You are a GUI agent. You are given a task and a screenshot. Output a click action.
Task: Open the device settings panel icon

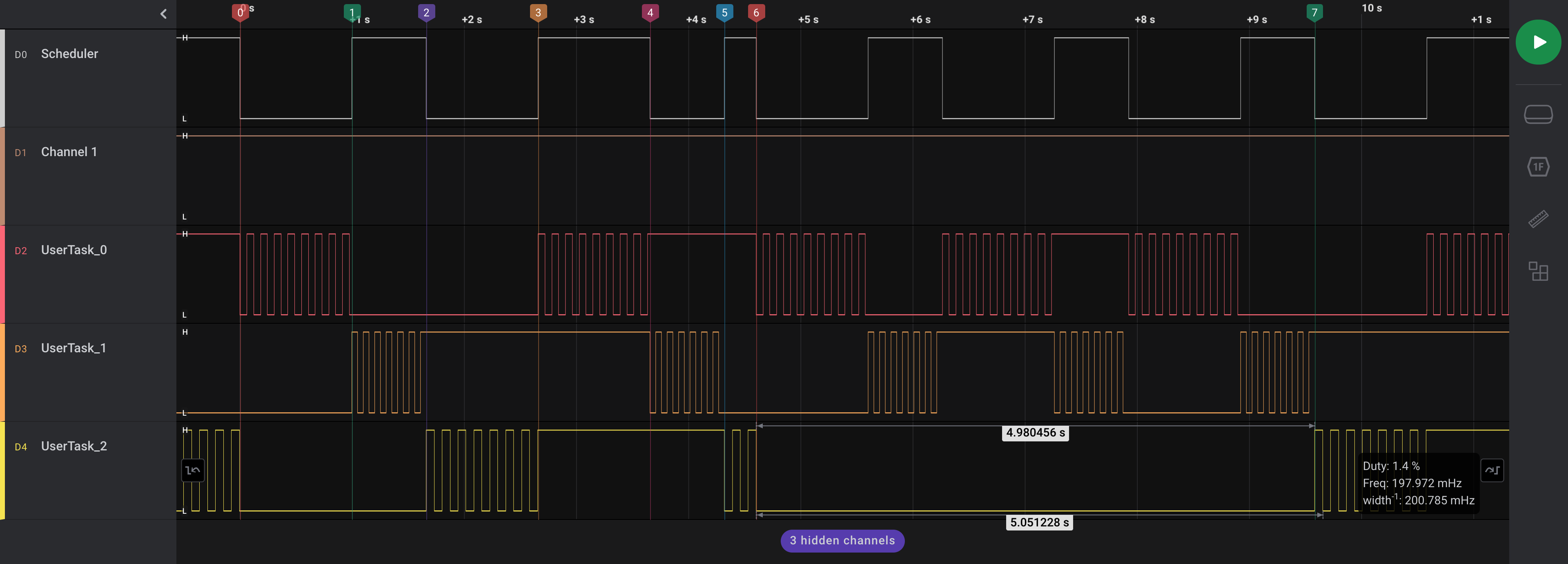coord(1537,114)
